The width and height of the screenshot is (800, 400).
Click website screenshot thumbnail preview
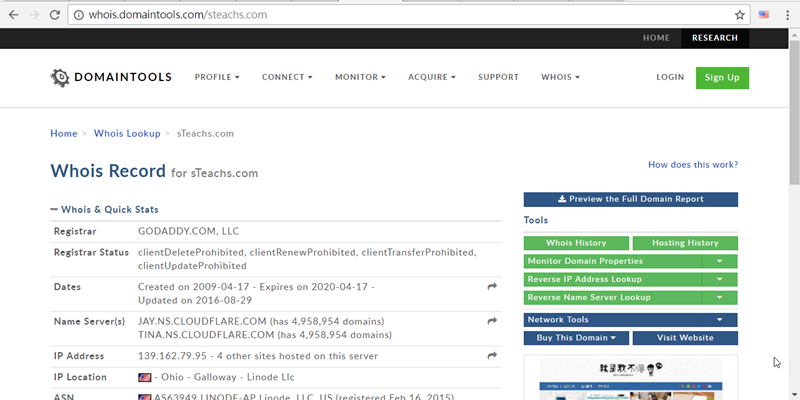click(x=631, y=379)
